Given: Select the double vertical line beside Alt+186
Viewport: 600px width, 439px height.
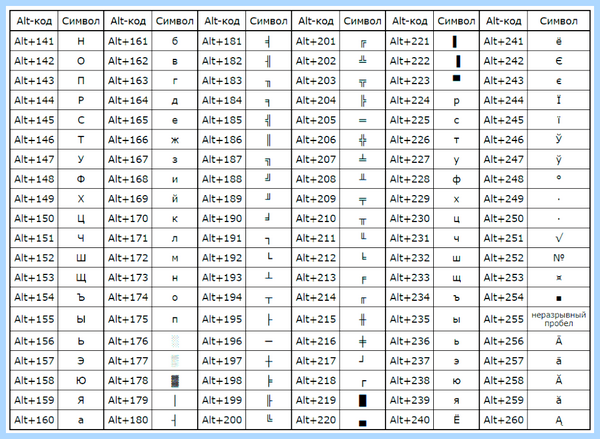Looking at the screenshot, I should click(269, 140).
